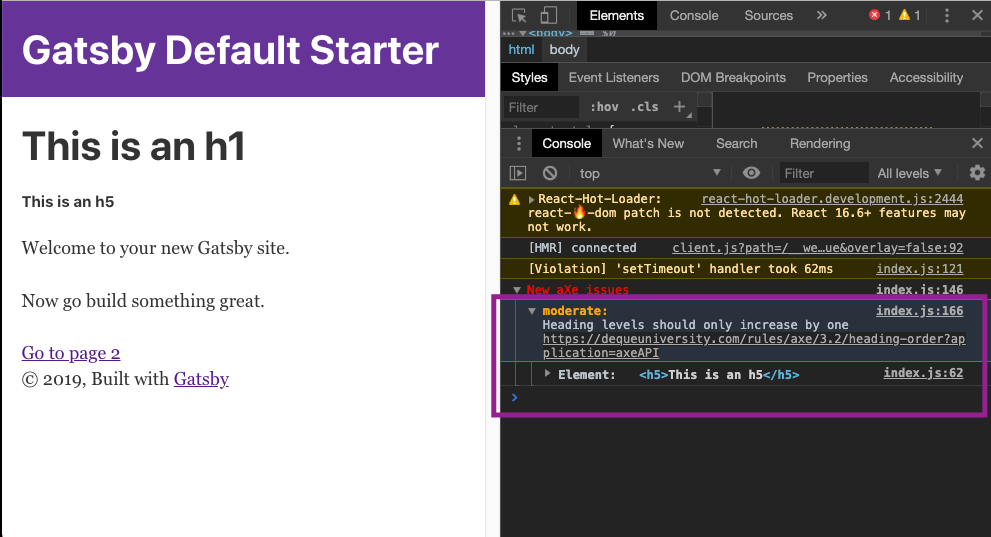Click the 'This is an h1' heading
Image resolution: width=991 pixels, height=537 pixels.
coord(133,146)
